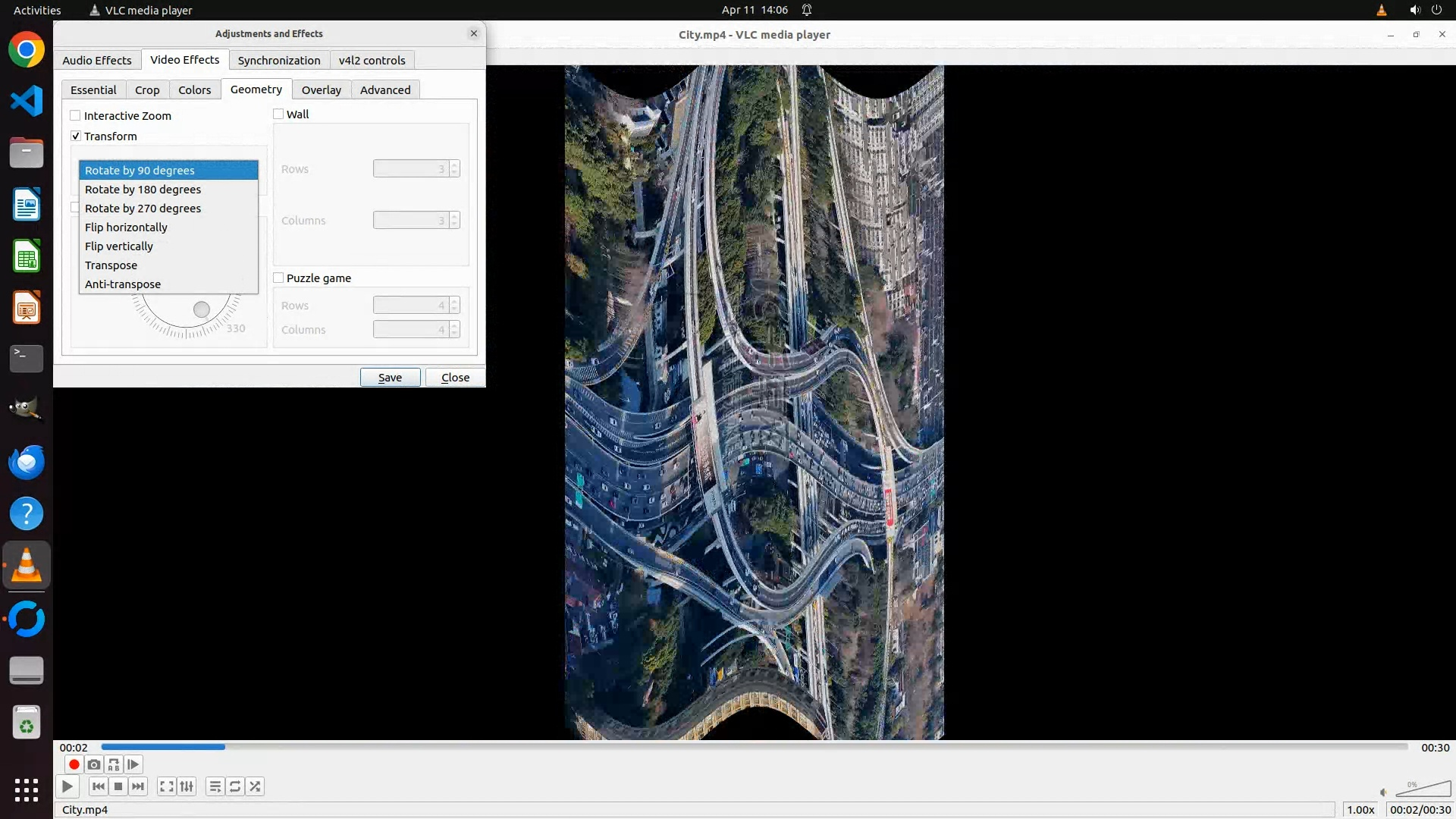Enable Interactive Zoom checkbox

point(75,115)
